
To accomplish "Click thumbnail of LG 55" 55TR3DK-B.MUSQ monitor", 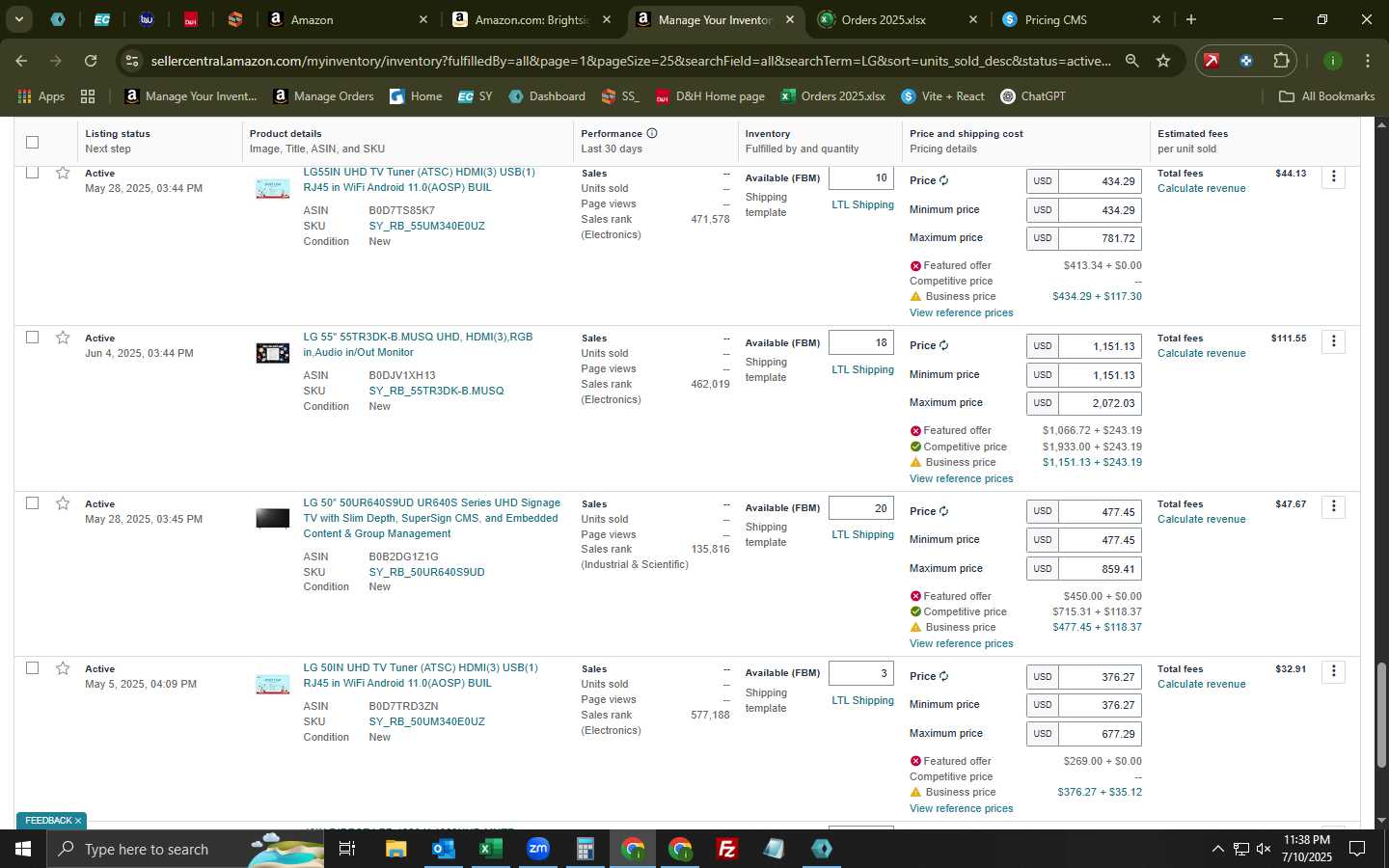I will click(272, 353).
